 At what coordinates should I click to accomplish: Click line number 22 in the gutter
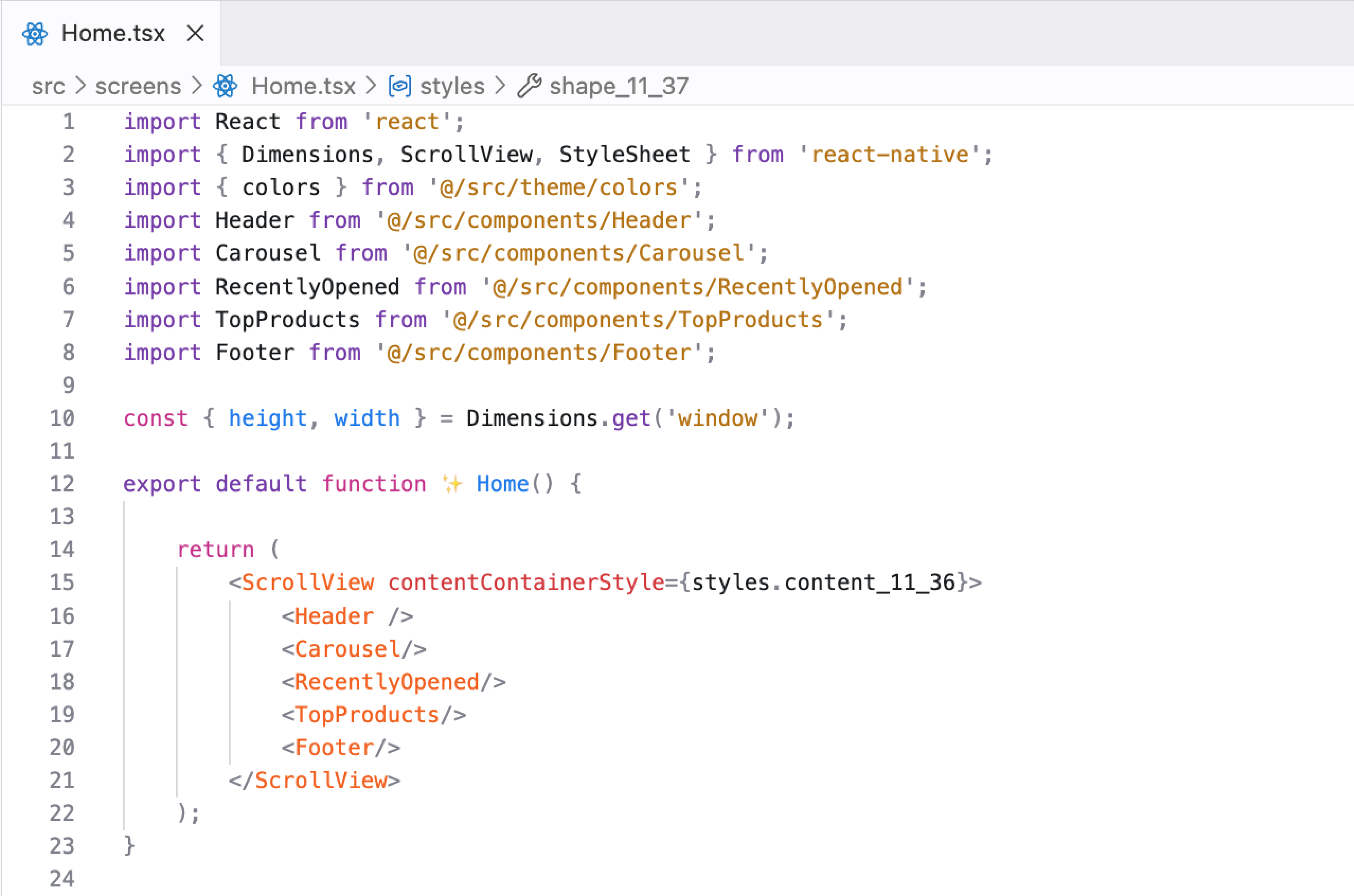pos(61,813)
